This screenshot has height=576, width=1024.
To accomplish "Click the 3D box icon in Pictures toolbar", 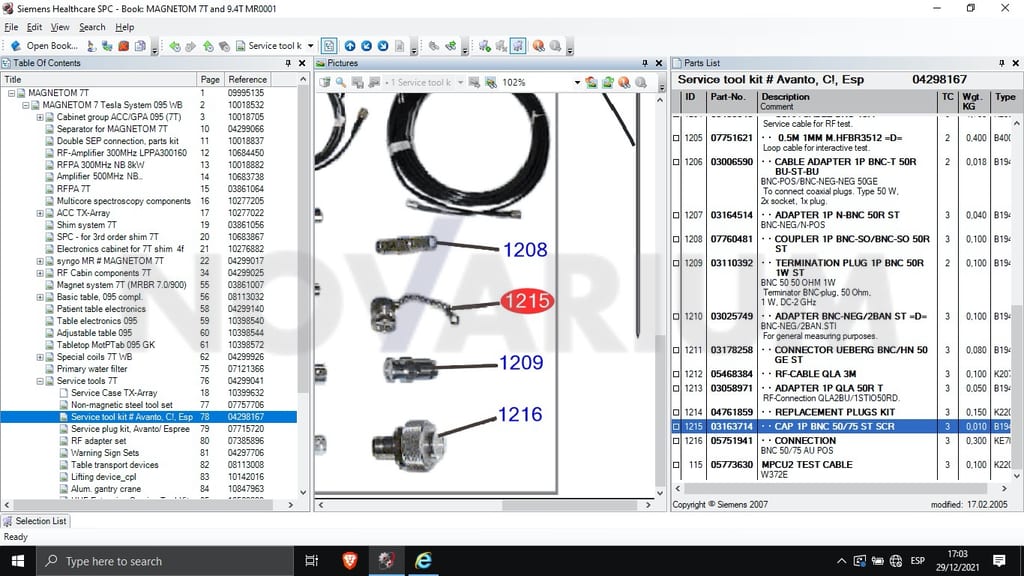I will pos(325,82).
